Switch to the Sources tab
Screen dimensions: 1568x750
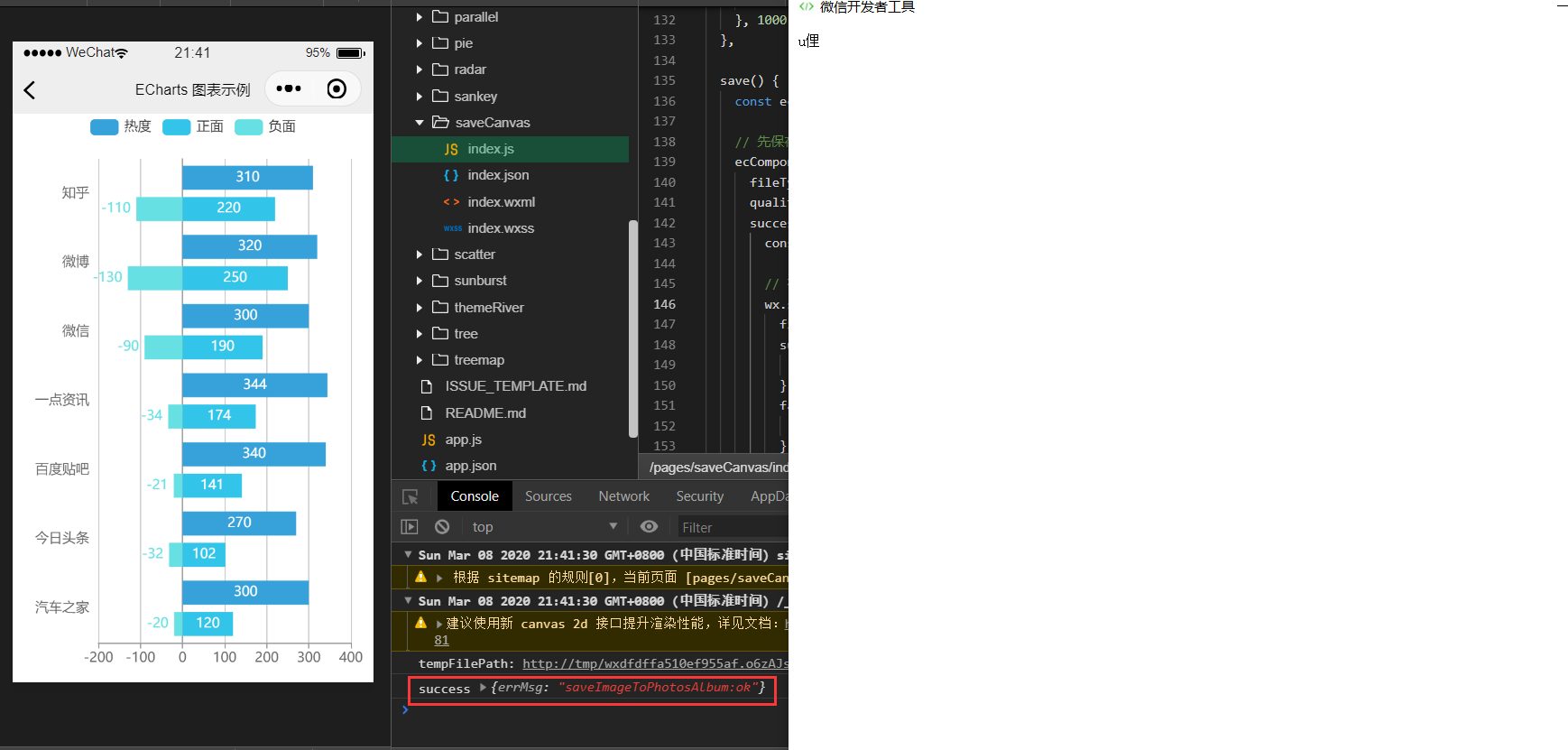549,496
